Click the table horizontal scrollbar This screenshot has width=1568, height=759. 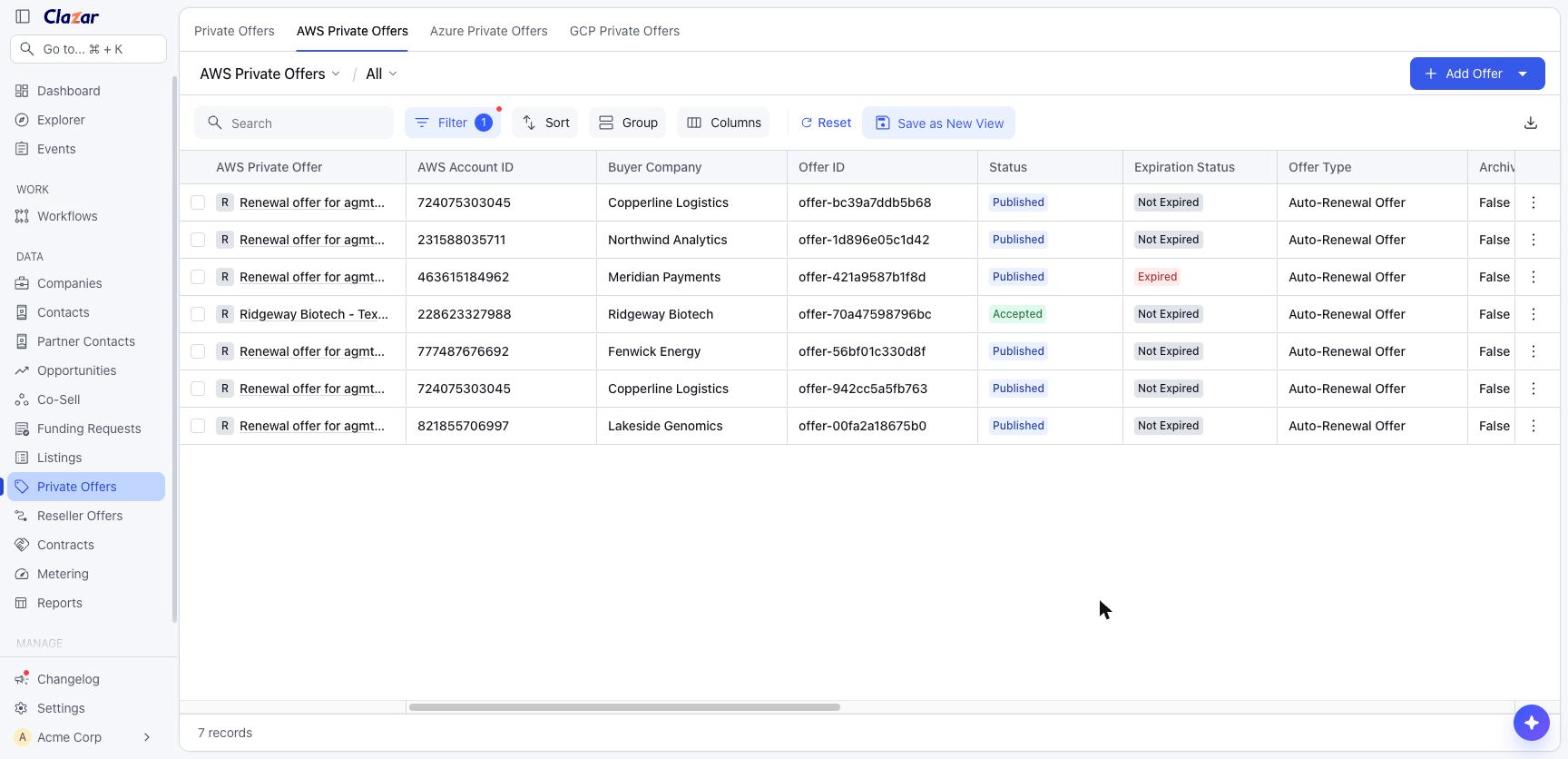[624, 707]
